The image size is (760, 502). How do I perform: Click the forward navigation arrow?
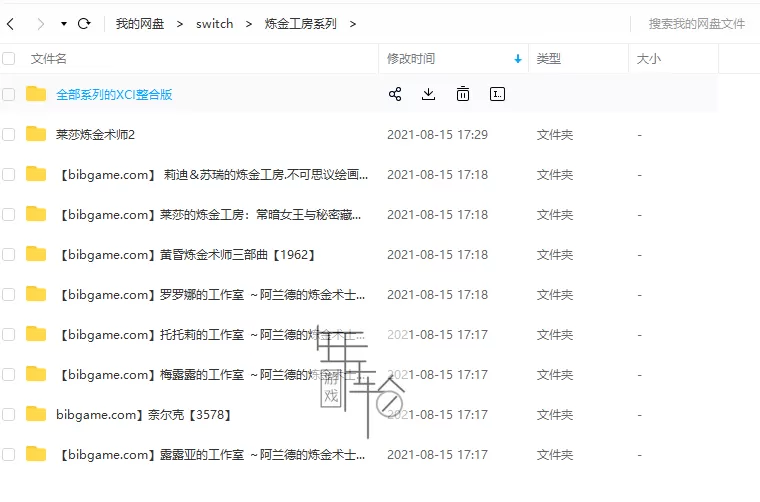point(41,23)
